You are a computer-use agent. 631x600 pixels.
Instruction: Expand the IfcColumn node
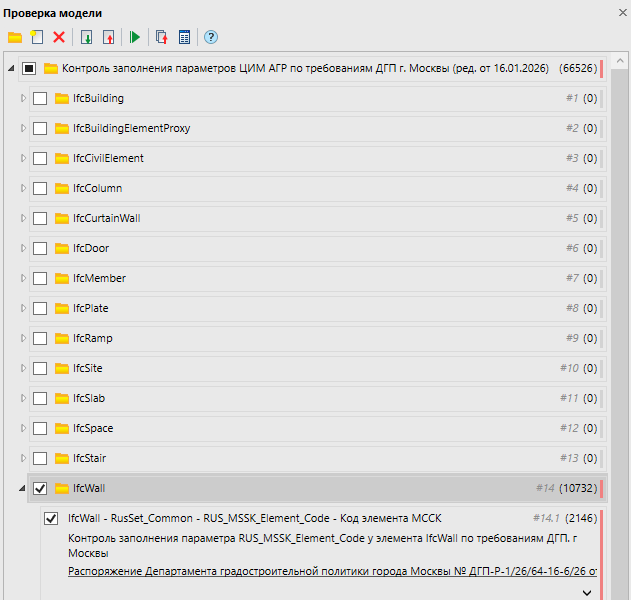point(23,188)
